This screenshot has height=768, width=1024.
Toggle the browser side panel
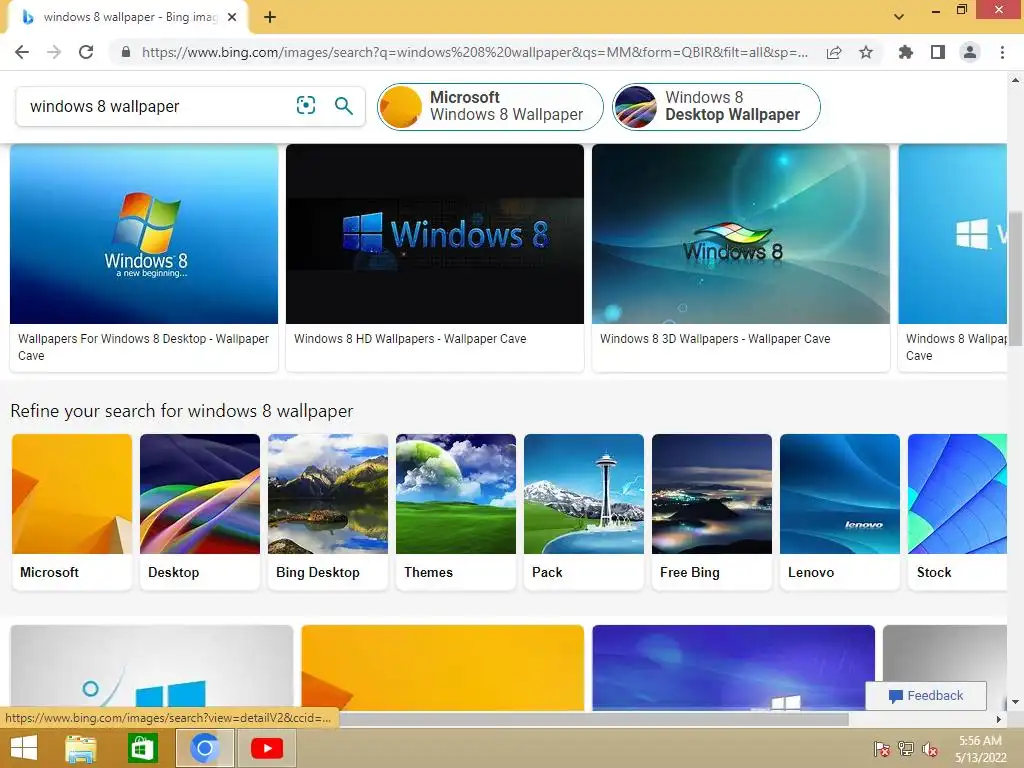tap(938, 52)
